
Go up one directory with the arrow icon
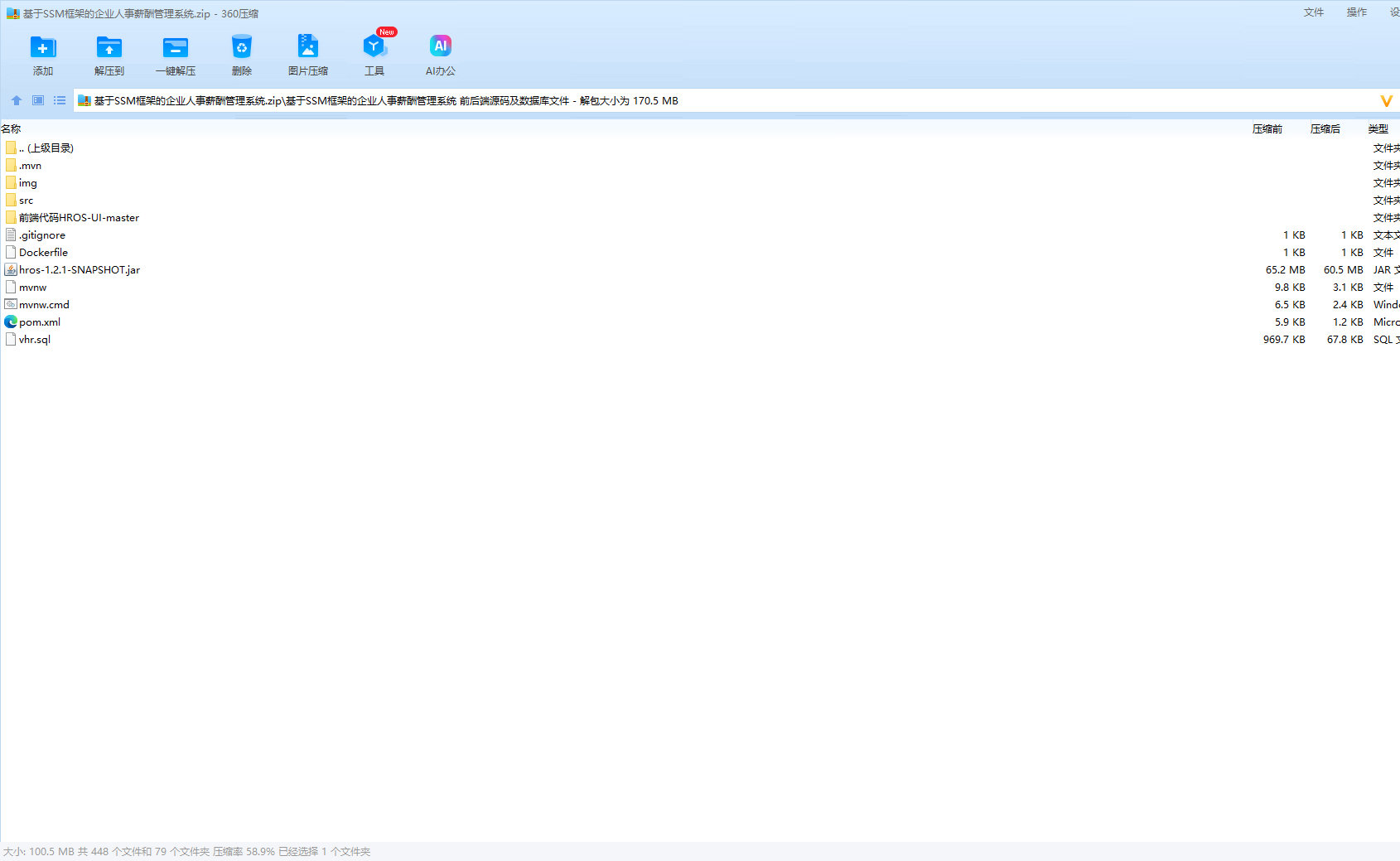(x=17, y=100)
